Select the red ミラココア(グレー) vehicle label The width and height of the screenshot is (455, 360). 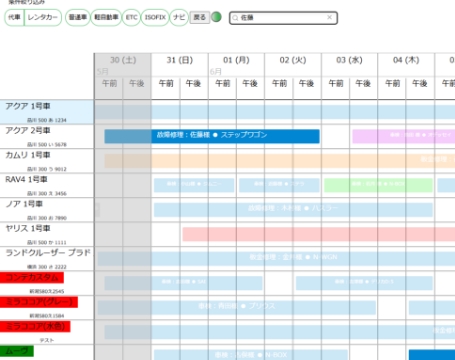tap(39, 302)
